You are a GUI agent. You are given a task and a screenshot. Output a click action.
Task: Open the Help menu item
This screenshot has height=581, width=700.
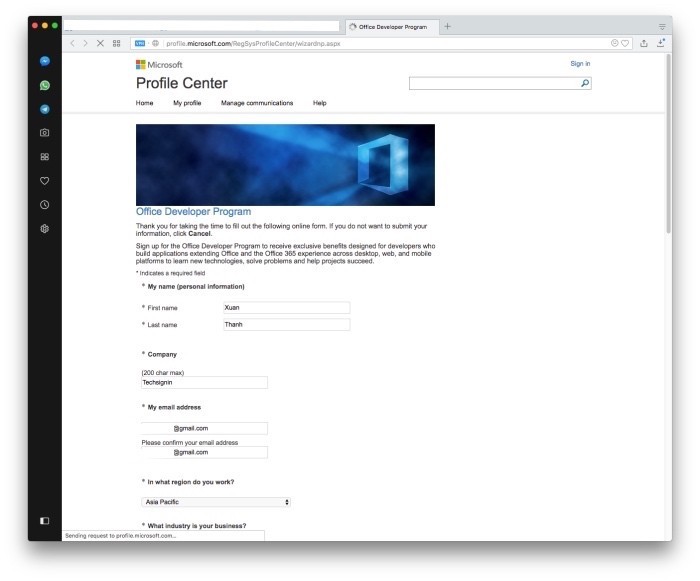[320, 103]
